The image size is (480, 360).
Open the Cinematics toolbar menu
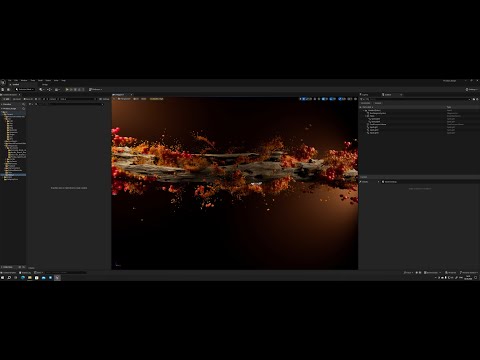click(57, 89)
